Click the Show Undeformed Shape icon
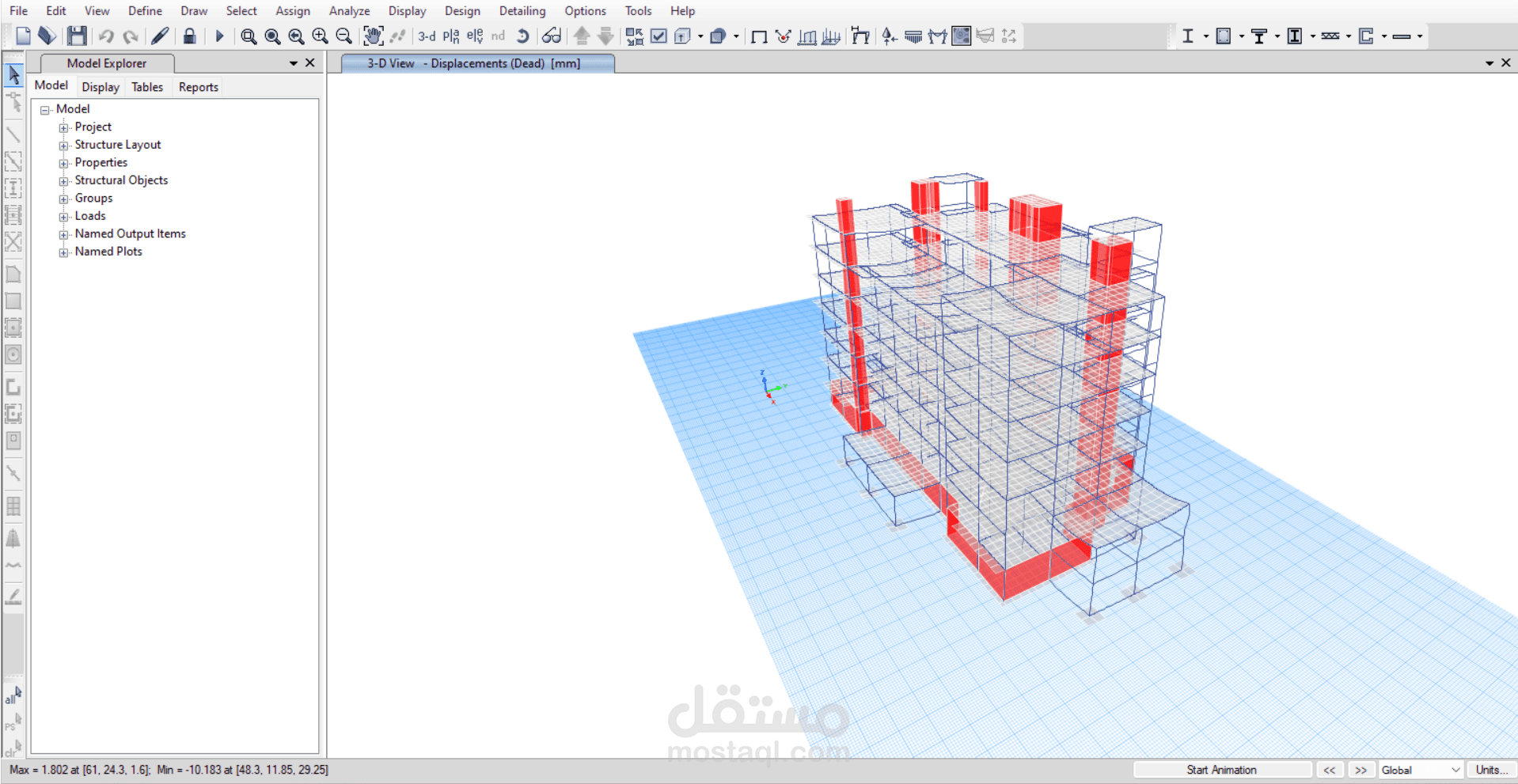The height and width of the screenshot is (784, 1518). pos(759,36)
